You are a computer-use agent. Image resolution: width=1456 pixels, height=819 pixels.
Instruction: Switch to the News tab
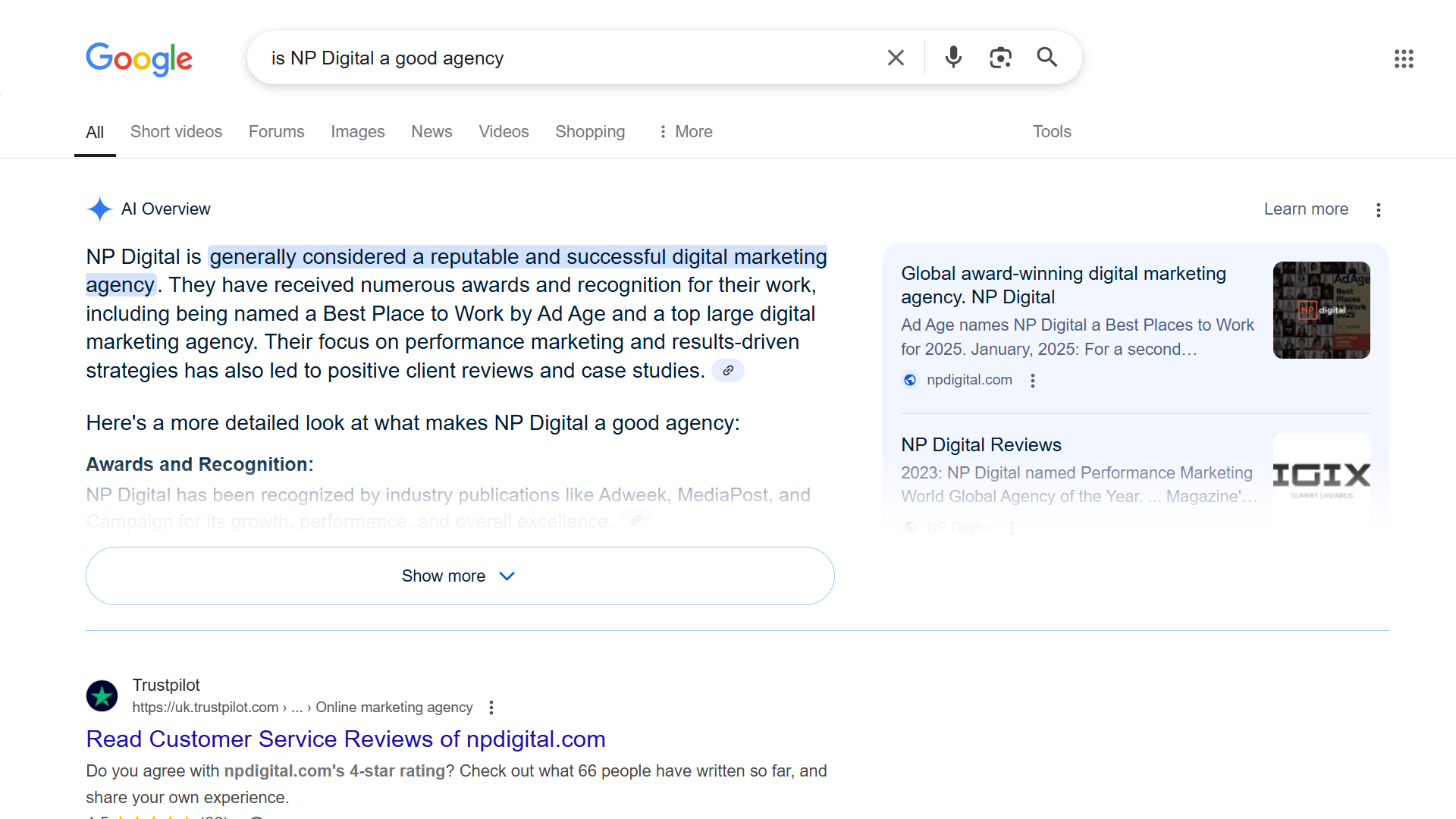pyautogui.click(x=431, y=131)
